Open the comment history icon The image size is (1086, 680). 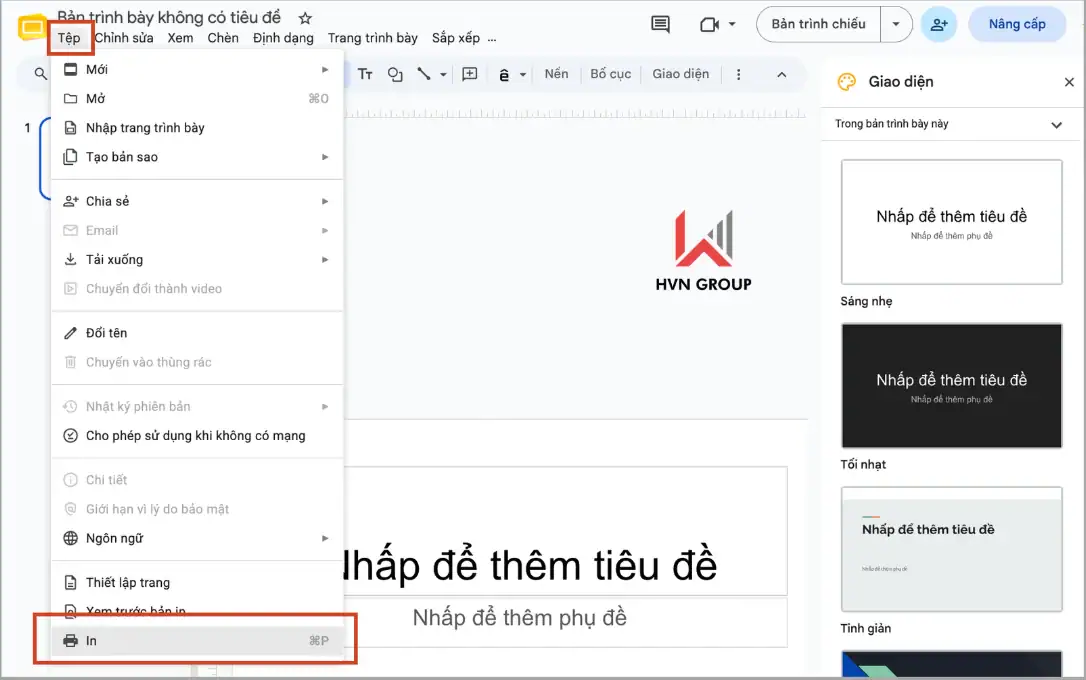(660, 24)
